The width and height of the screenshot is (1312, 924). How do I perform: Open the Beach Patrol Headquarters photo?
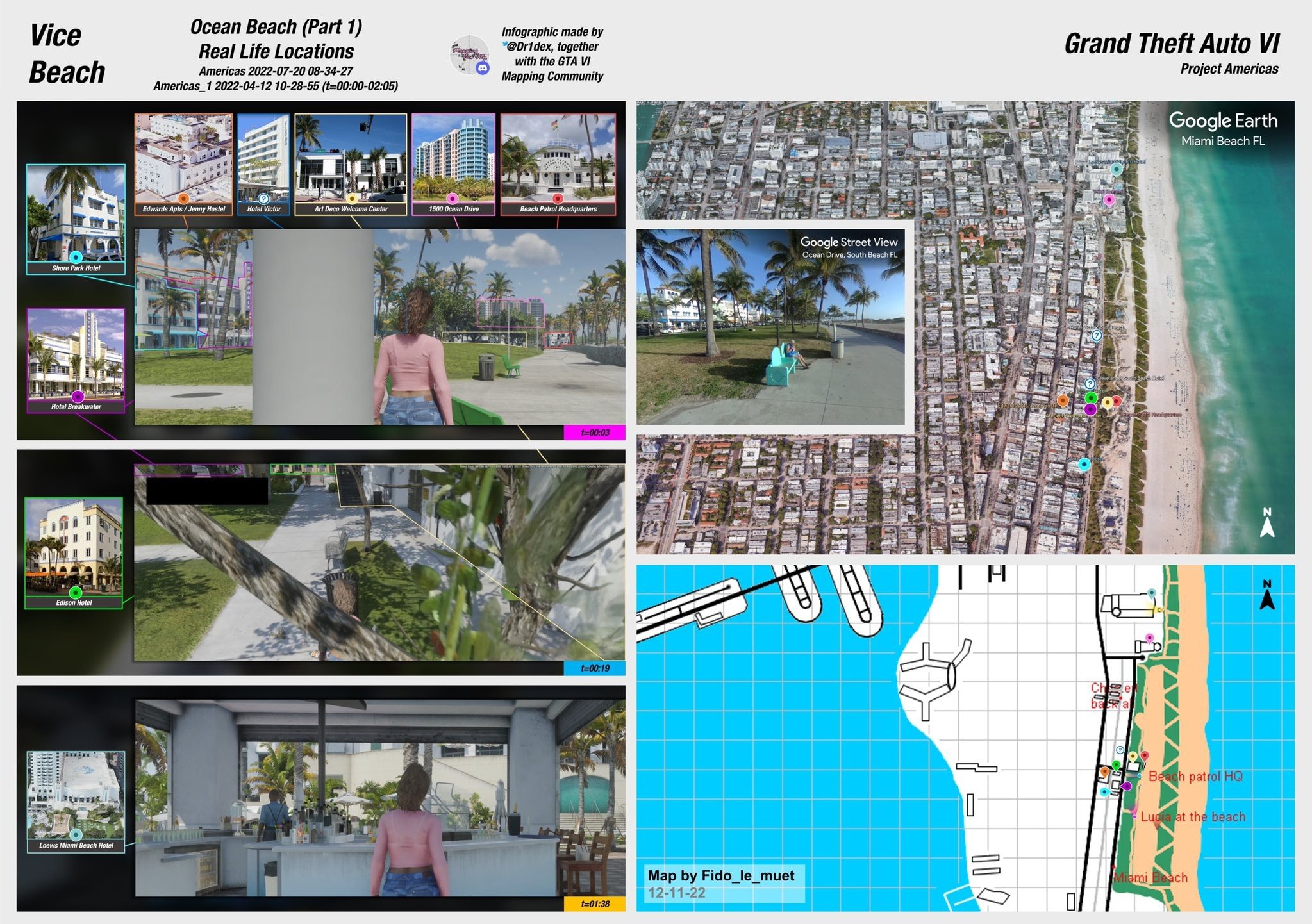558,159
